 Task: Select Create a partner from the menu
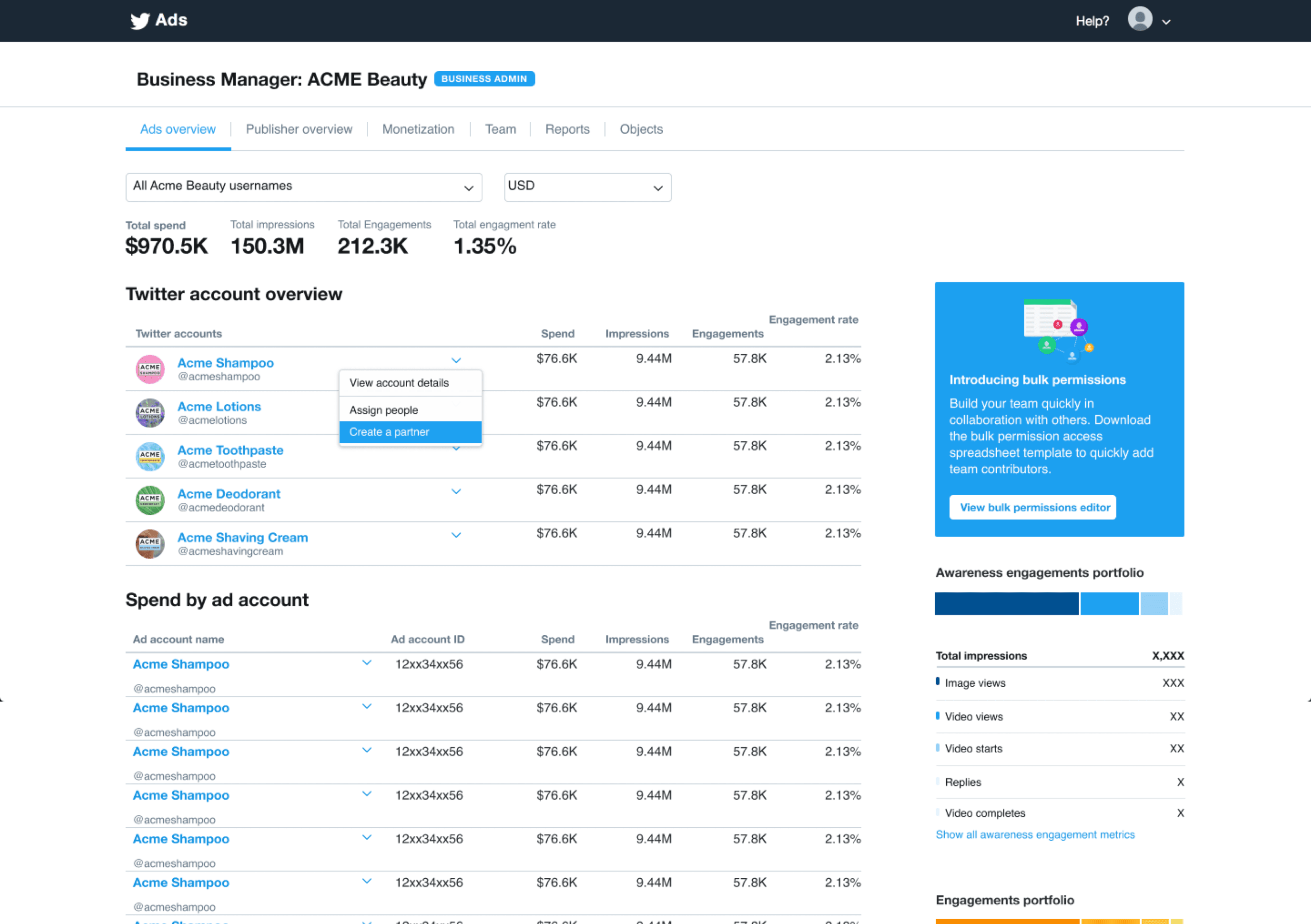pyautogui.click(x=389, y=432)
